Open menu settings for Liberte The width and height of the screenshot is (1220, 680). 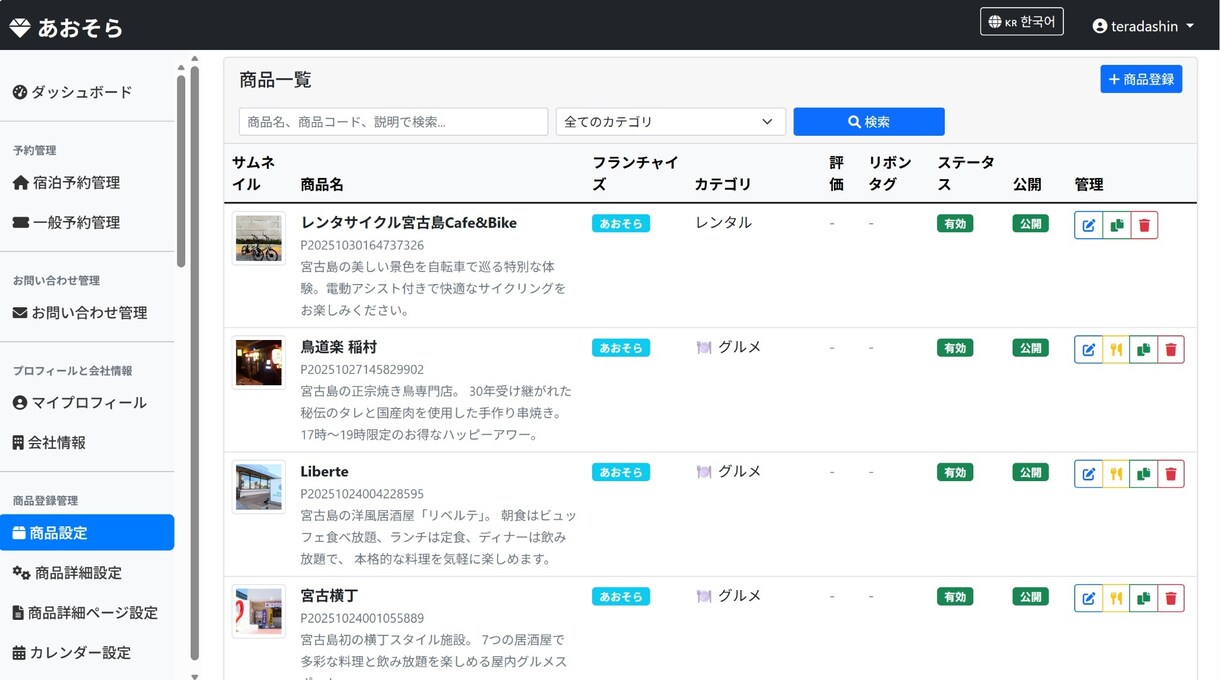[1116, 474]
